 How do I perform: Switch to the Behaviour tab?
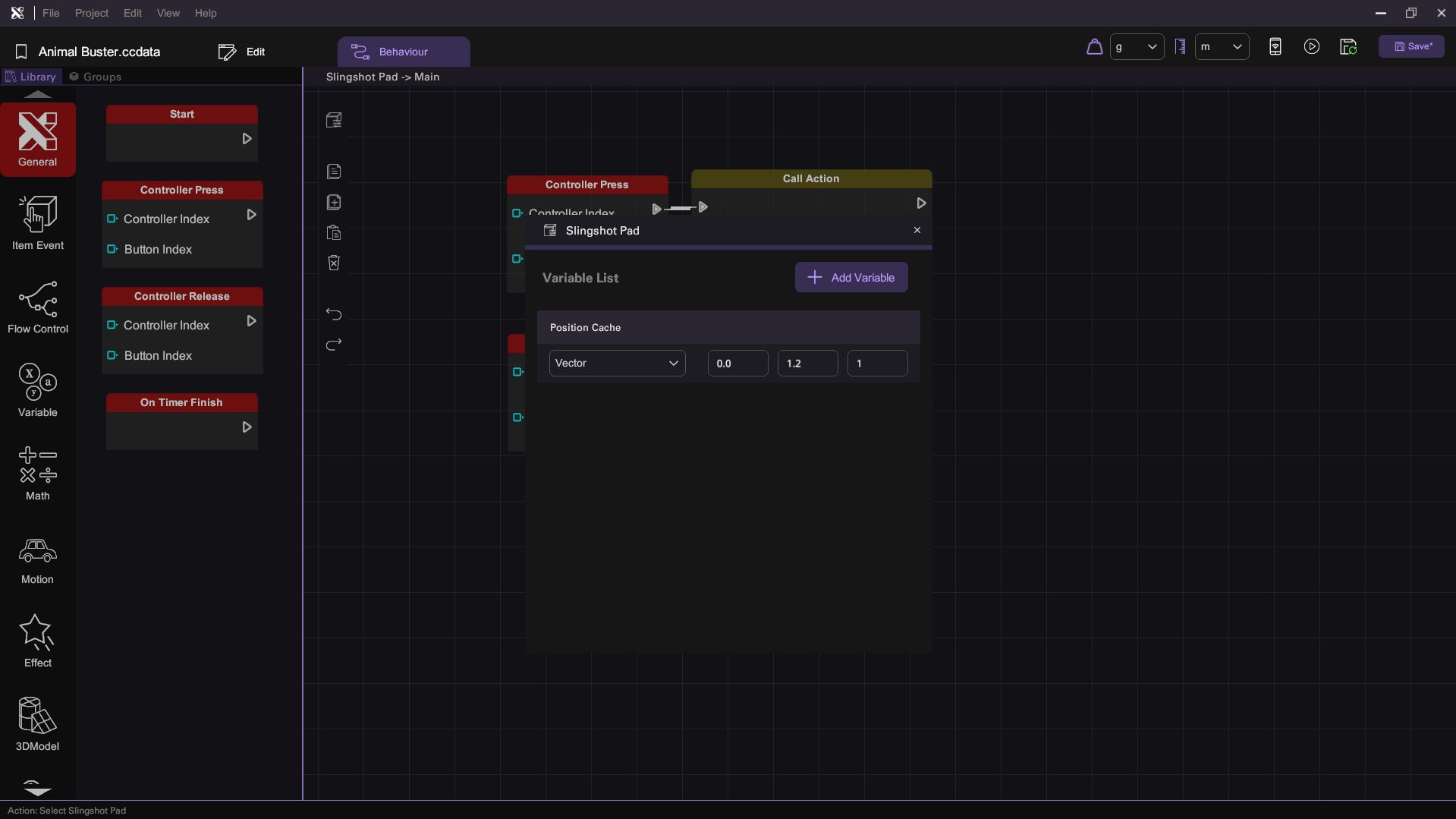pos(403,52)
